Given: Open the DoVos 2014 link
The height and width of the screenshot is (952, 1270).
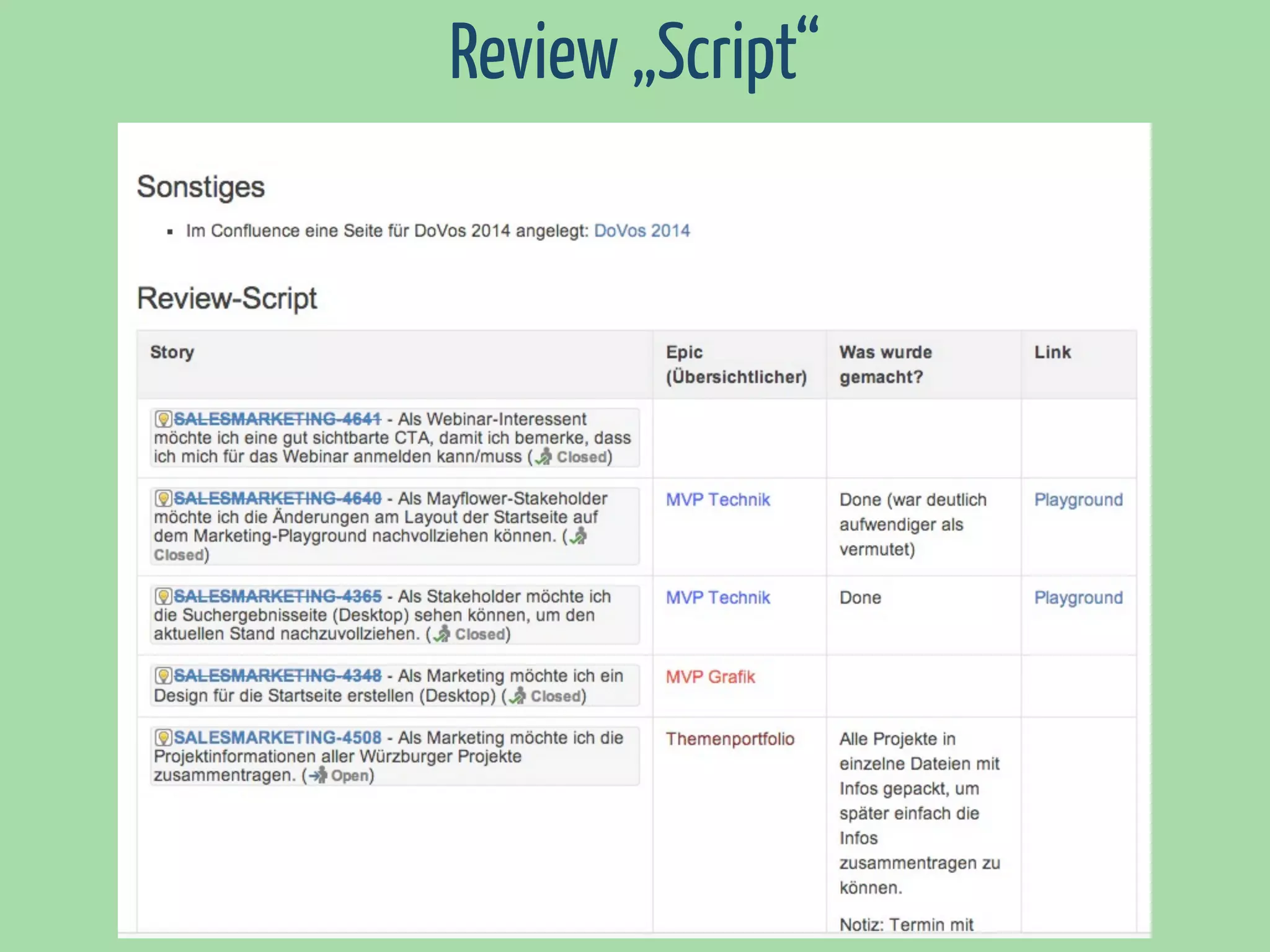Looking at the screenshot, I should [x=642, y=231].
